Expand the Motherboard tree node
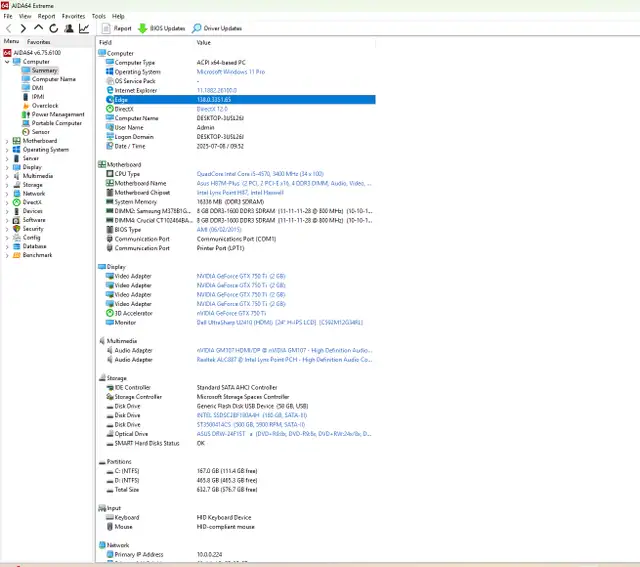 click(x=7, y=141)
